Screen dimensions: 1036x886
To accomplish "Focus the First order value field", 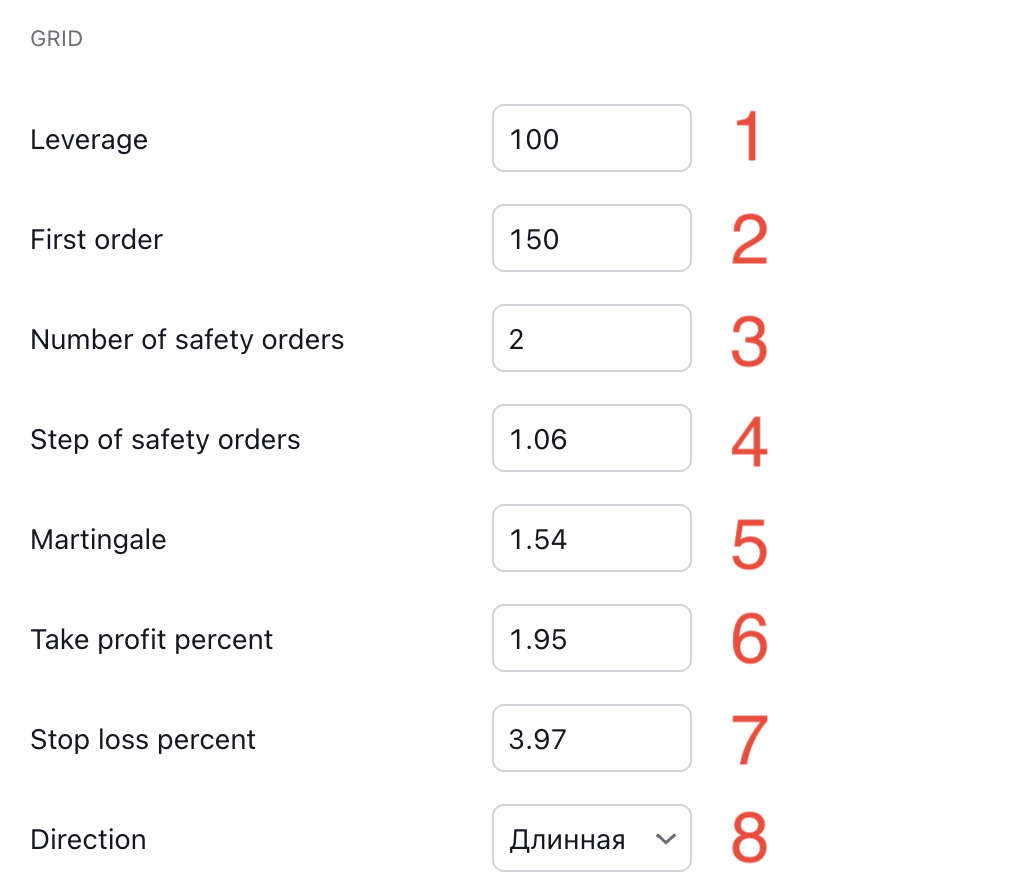I will 591,238.
